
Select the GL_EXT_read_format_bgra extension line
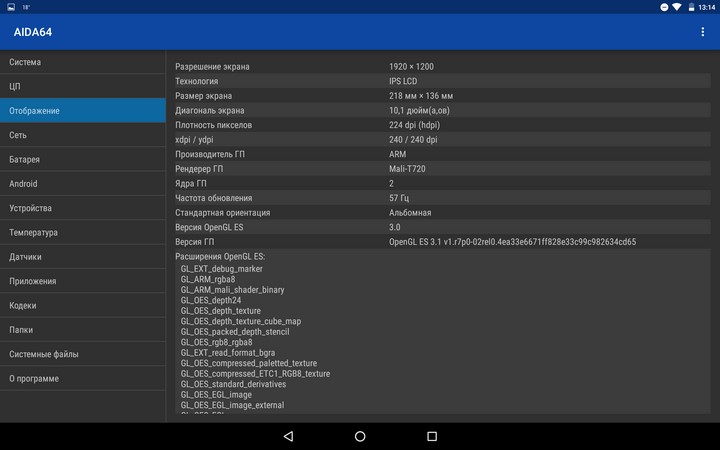point(228,353)
